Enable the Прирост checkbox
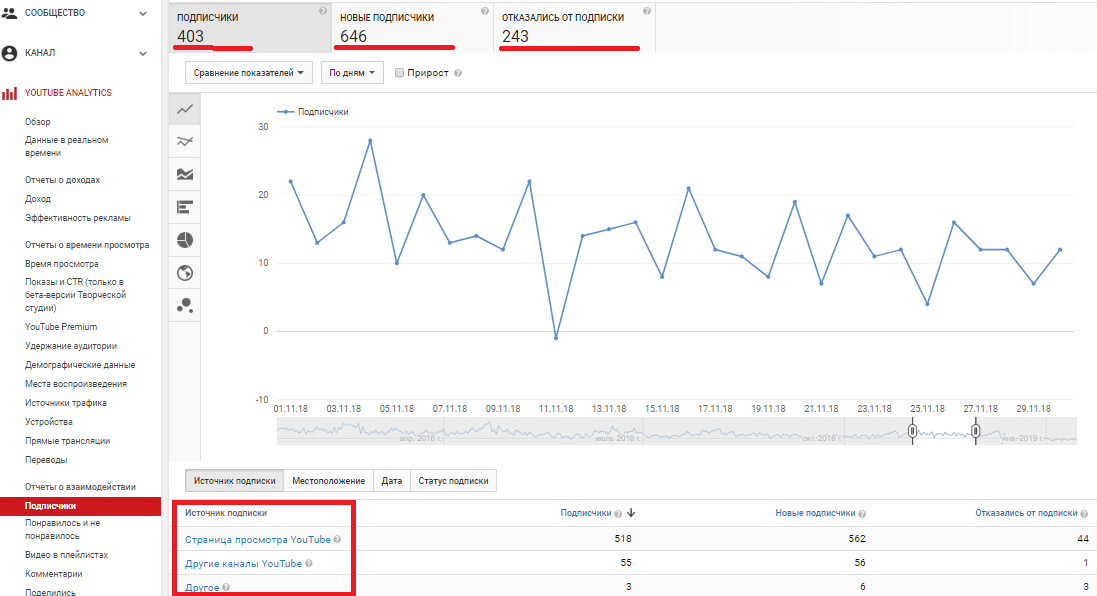This screenshot has height=596, width=1097. [400, 73]
